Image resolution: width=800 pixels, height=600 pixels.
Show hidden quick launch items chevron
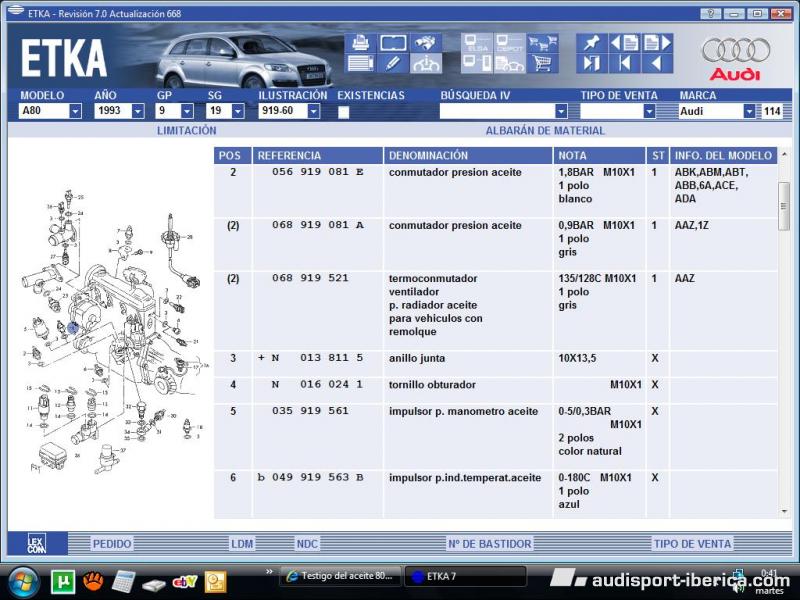pos(269,571)
